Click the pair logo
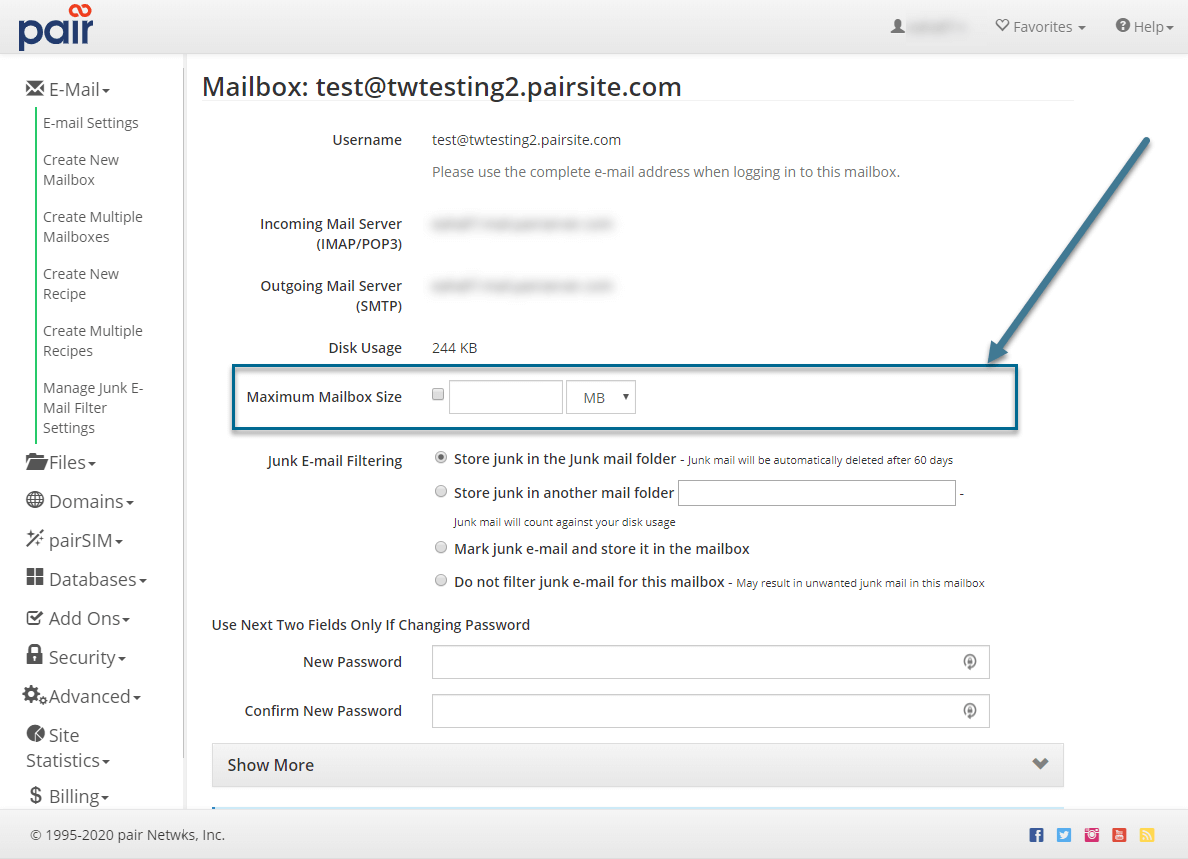 tap(55, 27)
